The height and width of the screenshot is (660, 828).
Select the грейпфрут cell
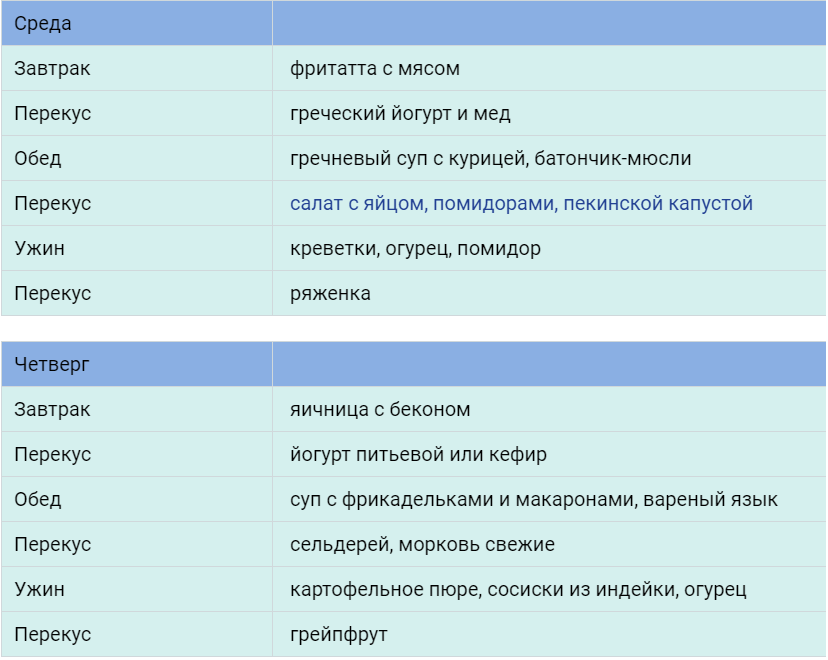(549, 634)
